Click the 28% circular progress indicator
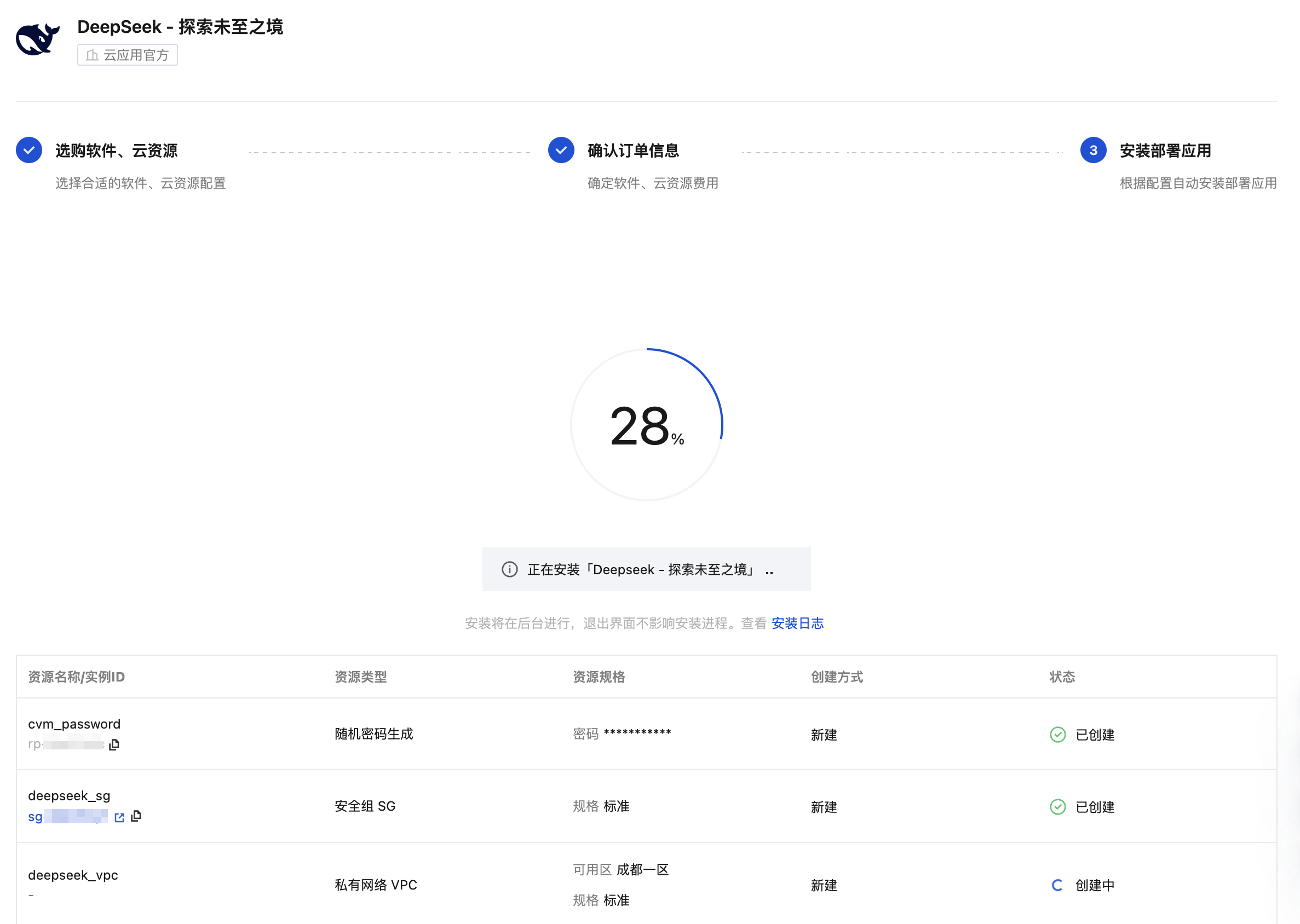The height and width of the screenshot is (924, 1300). 647,424
